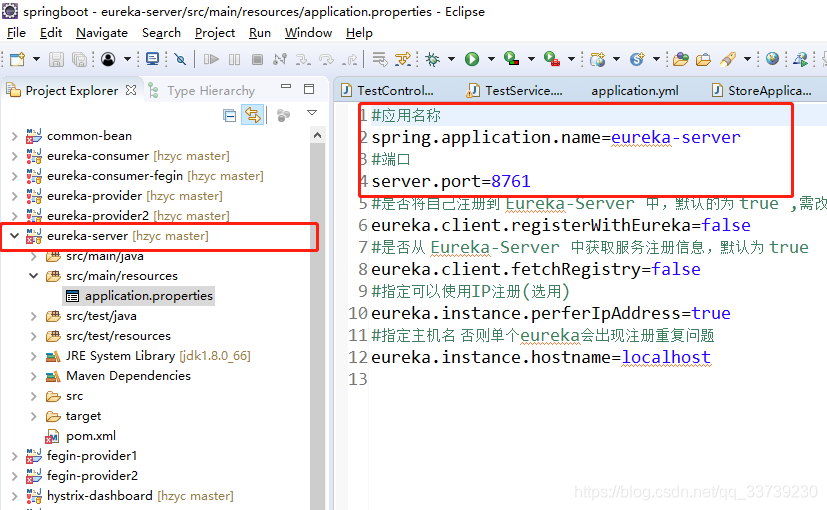Click the Search flashlight icon
Viewport: 827px width, 510px height.
click(728, 59)
